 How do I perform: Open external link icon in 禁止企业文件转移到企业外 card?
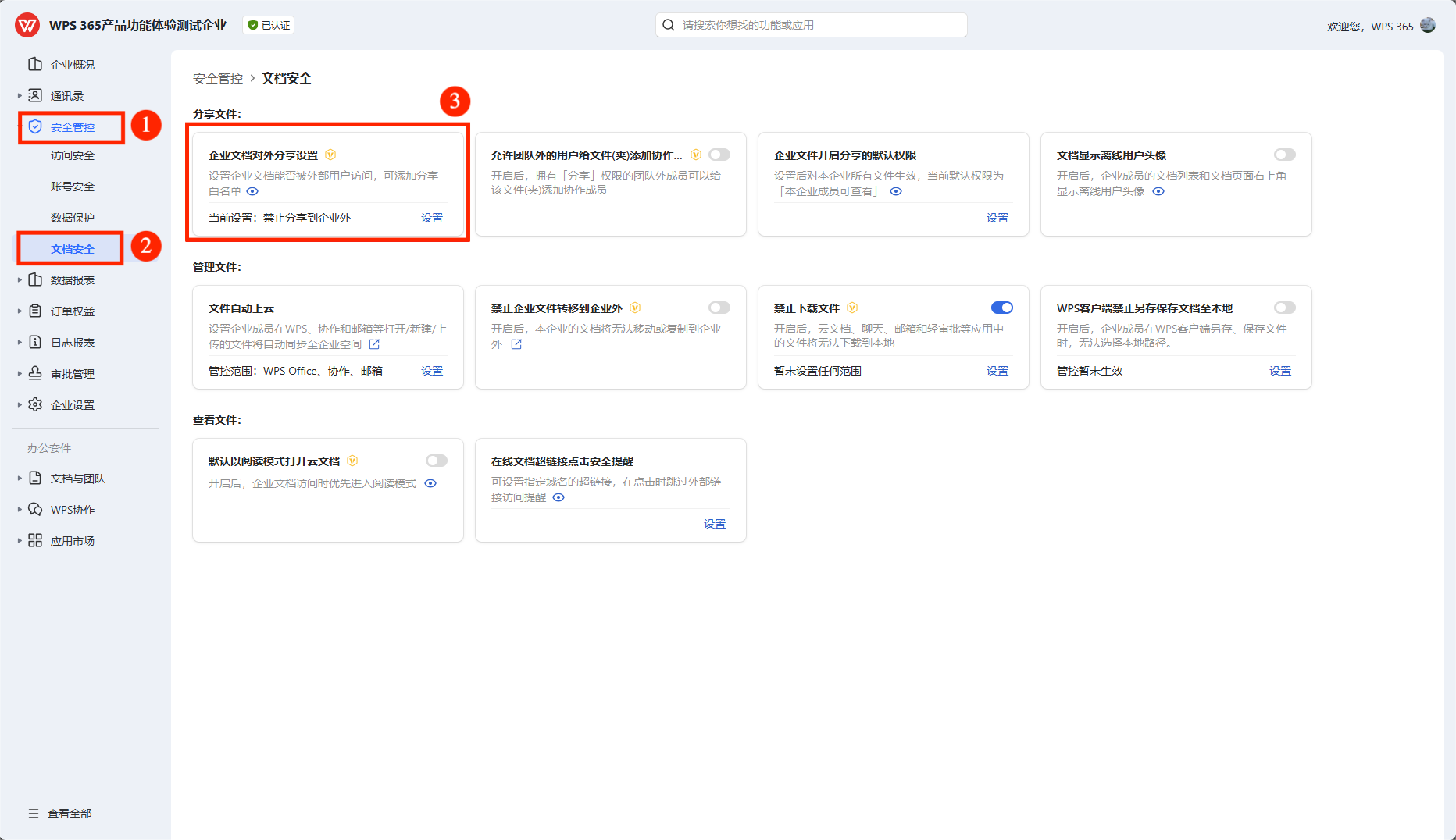tap(516, 344)
